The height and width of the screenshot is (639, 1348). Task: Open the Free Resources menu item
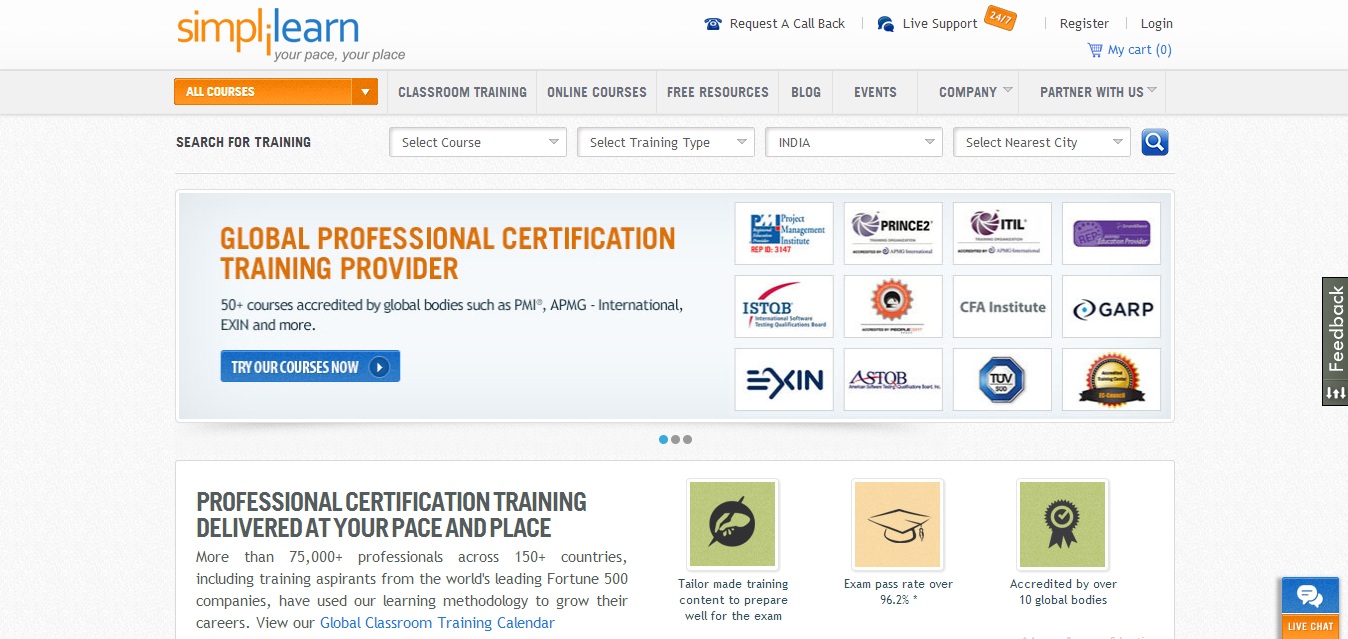[x=718, y=92]
